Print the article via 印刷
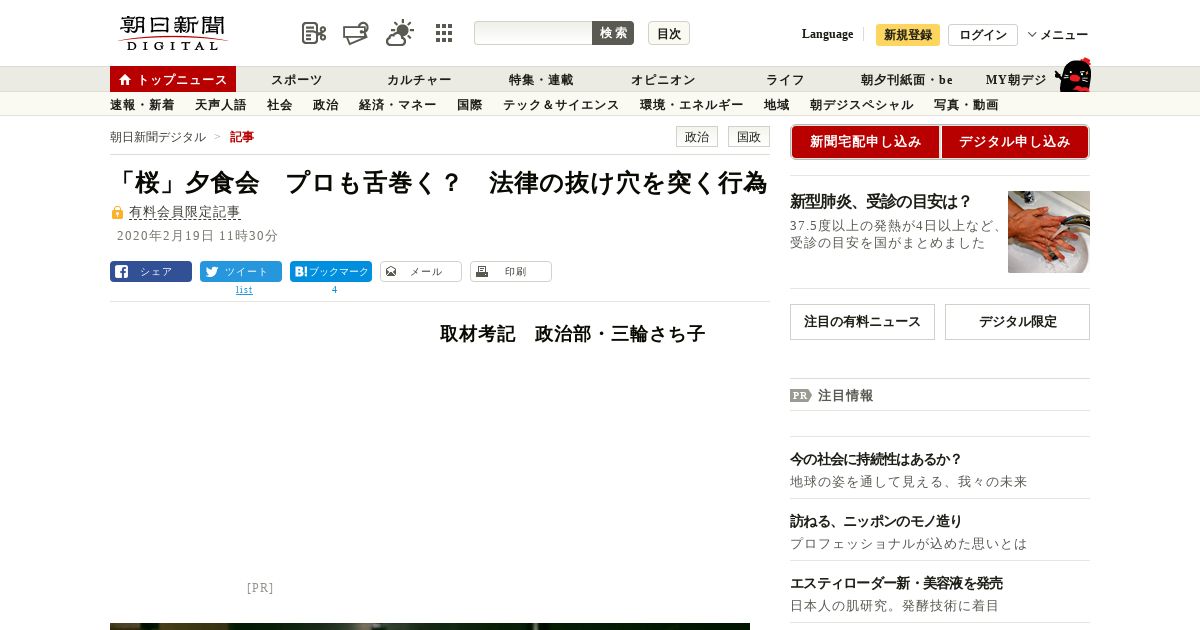 point(511,272)
